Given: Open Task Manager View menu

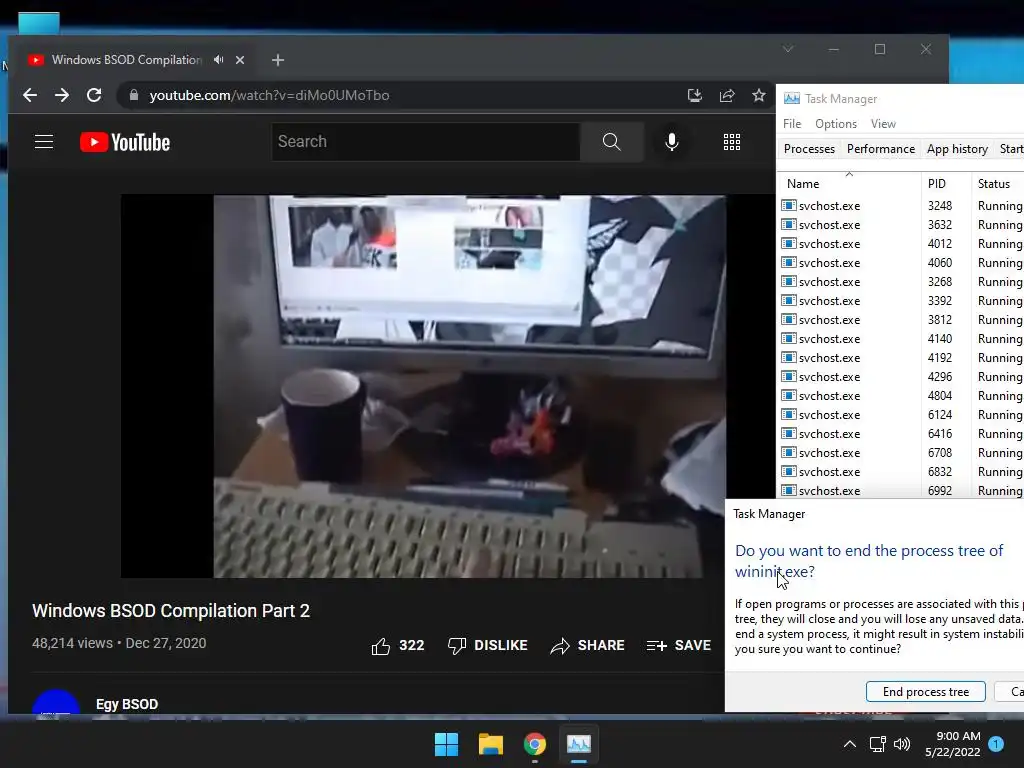Looking at the screenshot, I should pyautogui.click(x=883, y=124).
